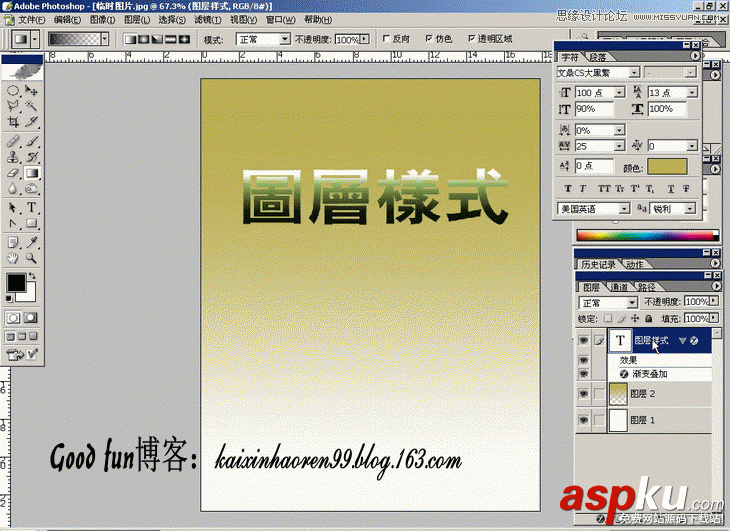Open the leading dropdown 13 点

[x=692, y=93]
